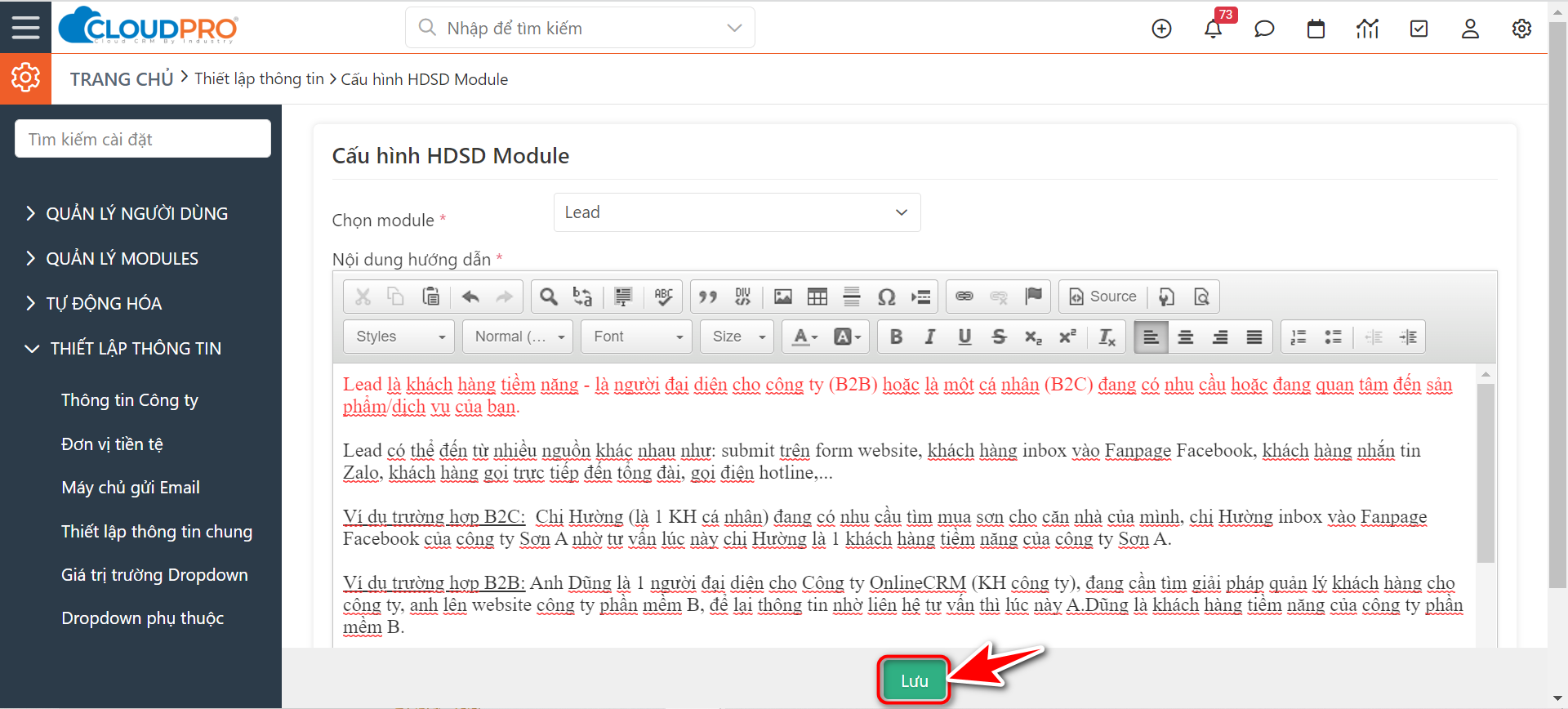This screenshot has width=1568, height=709.
Task: Click the Copy icon in editor
Action: (396, 297)
